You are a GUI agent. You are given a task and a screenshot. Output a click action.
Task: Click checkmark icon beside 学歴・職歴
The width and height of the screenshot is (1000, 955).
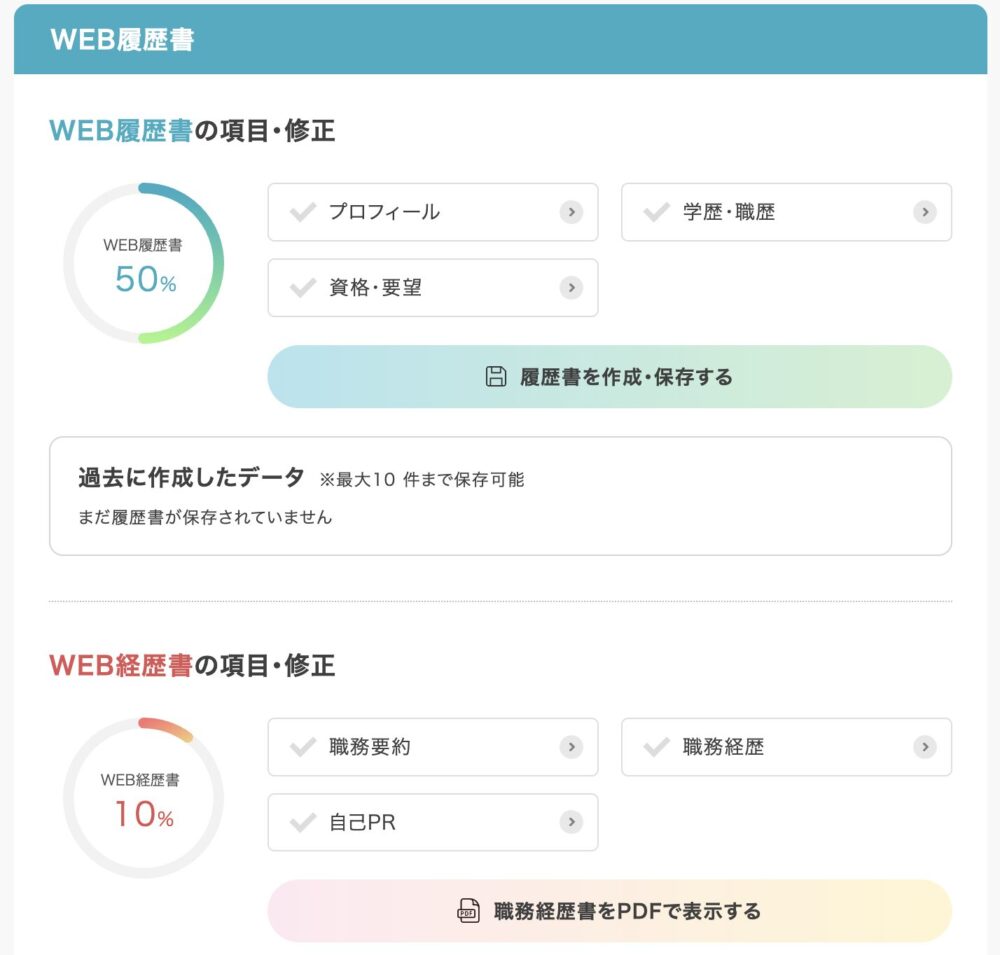pos(656,212)
